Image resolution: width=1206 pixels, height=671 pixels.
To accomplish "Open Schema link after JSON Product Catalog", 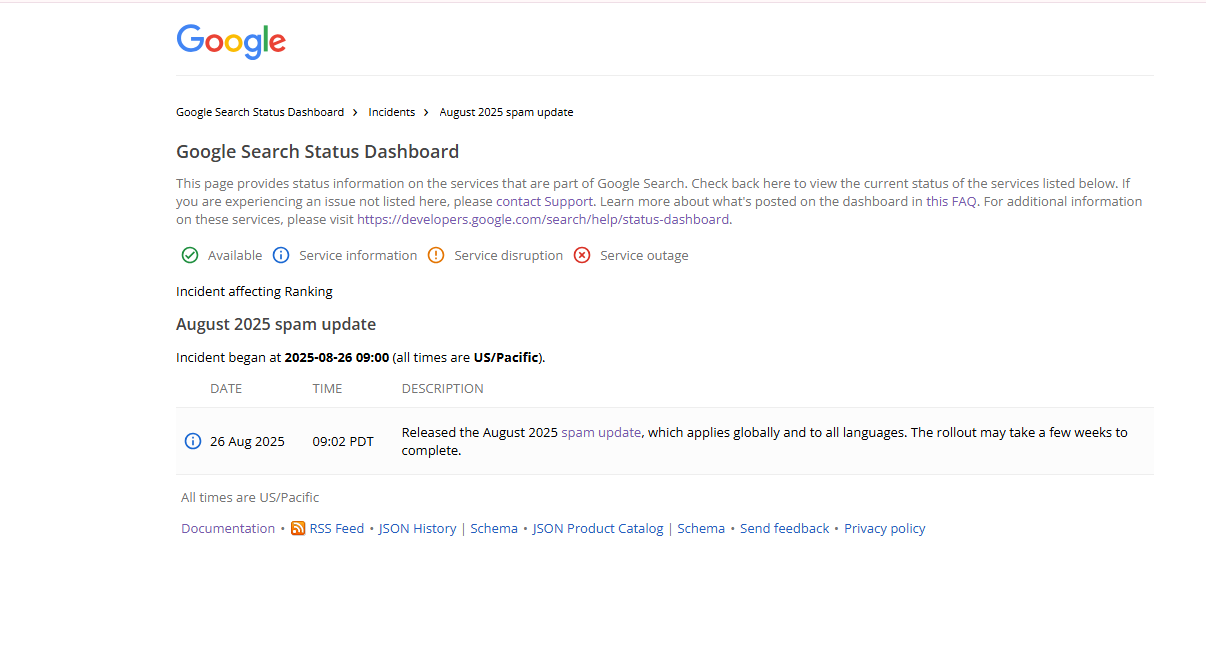I will click(701, 528).
